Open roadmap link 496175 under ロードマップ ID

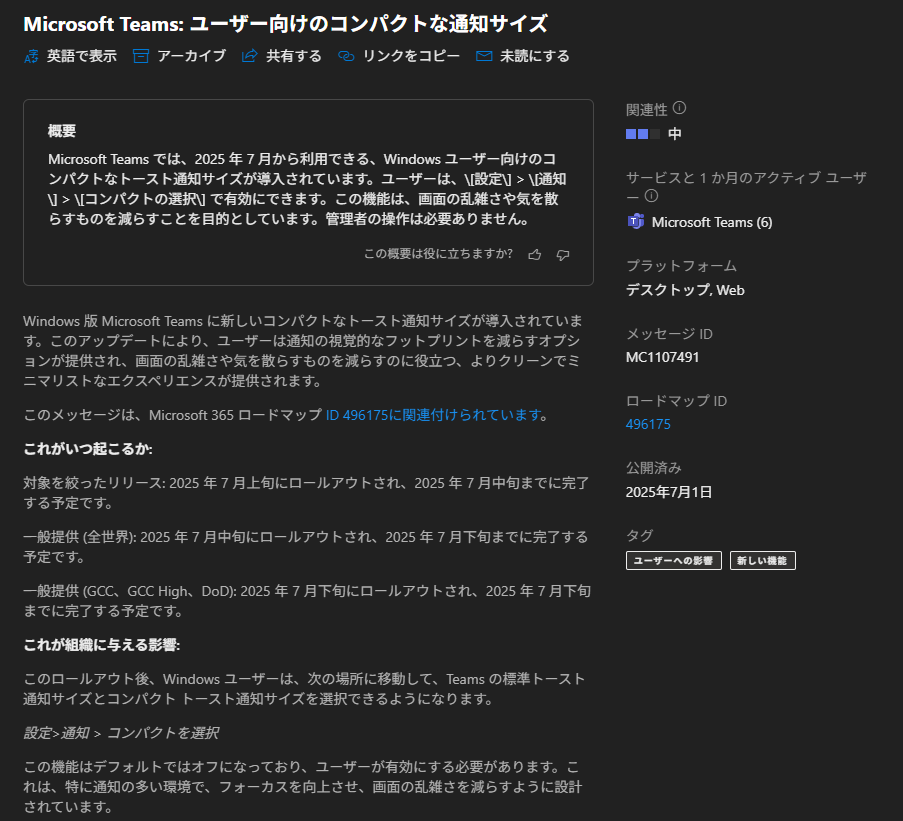648,424
